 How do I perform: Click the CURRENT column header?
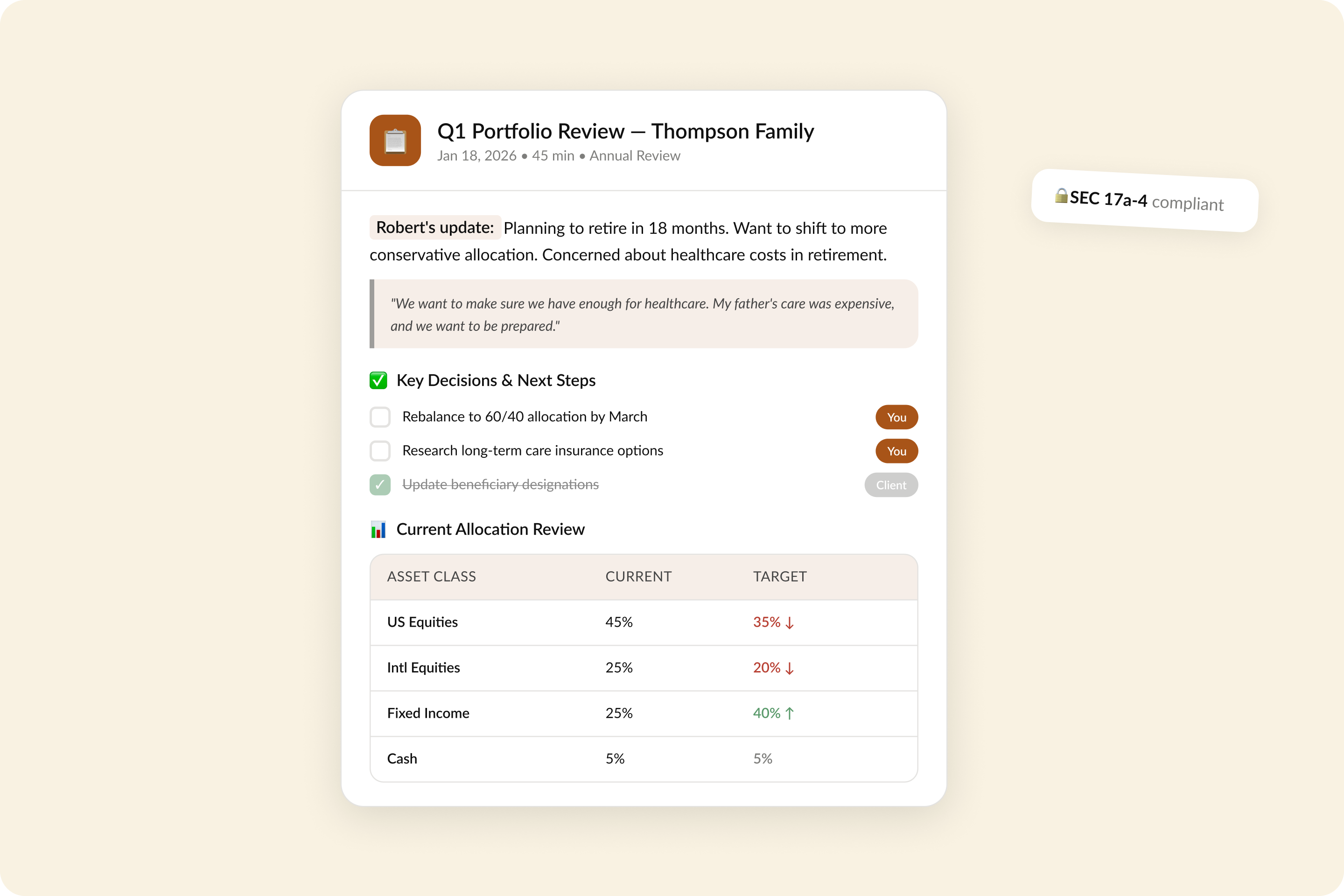(638, 577)
